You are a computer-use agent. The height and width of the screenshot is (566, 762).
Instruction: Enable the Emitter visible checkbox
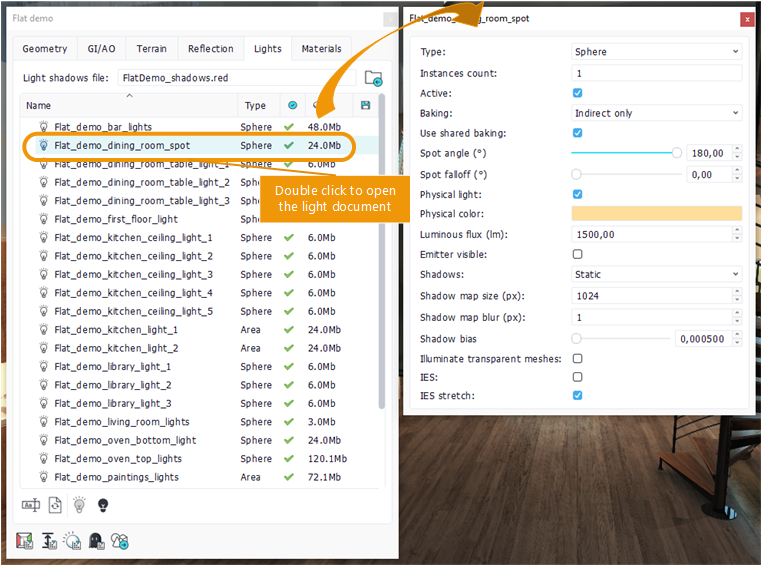click(x=577, y=254)
